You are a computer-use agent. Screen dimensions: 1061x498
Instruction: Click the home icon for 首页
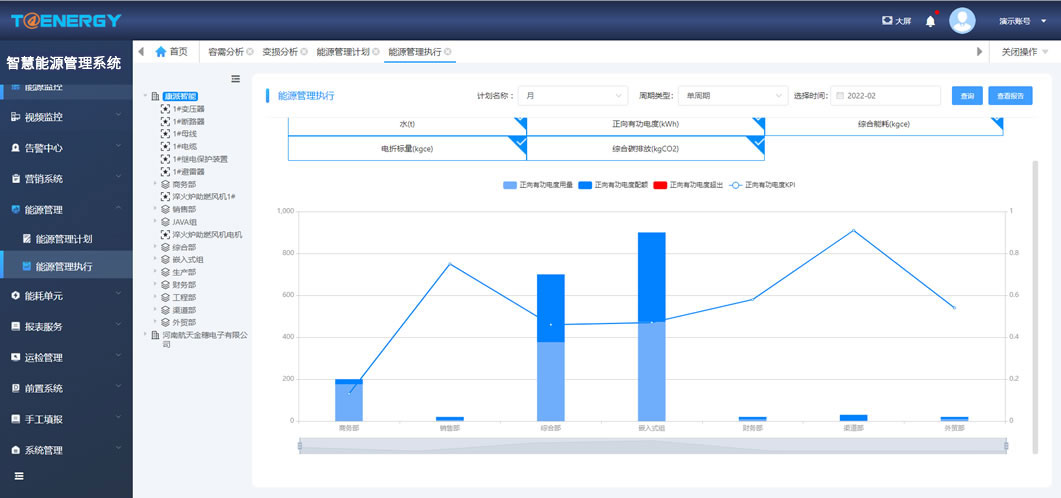[160, 52]
